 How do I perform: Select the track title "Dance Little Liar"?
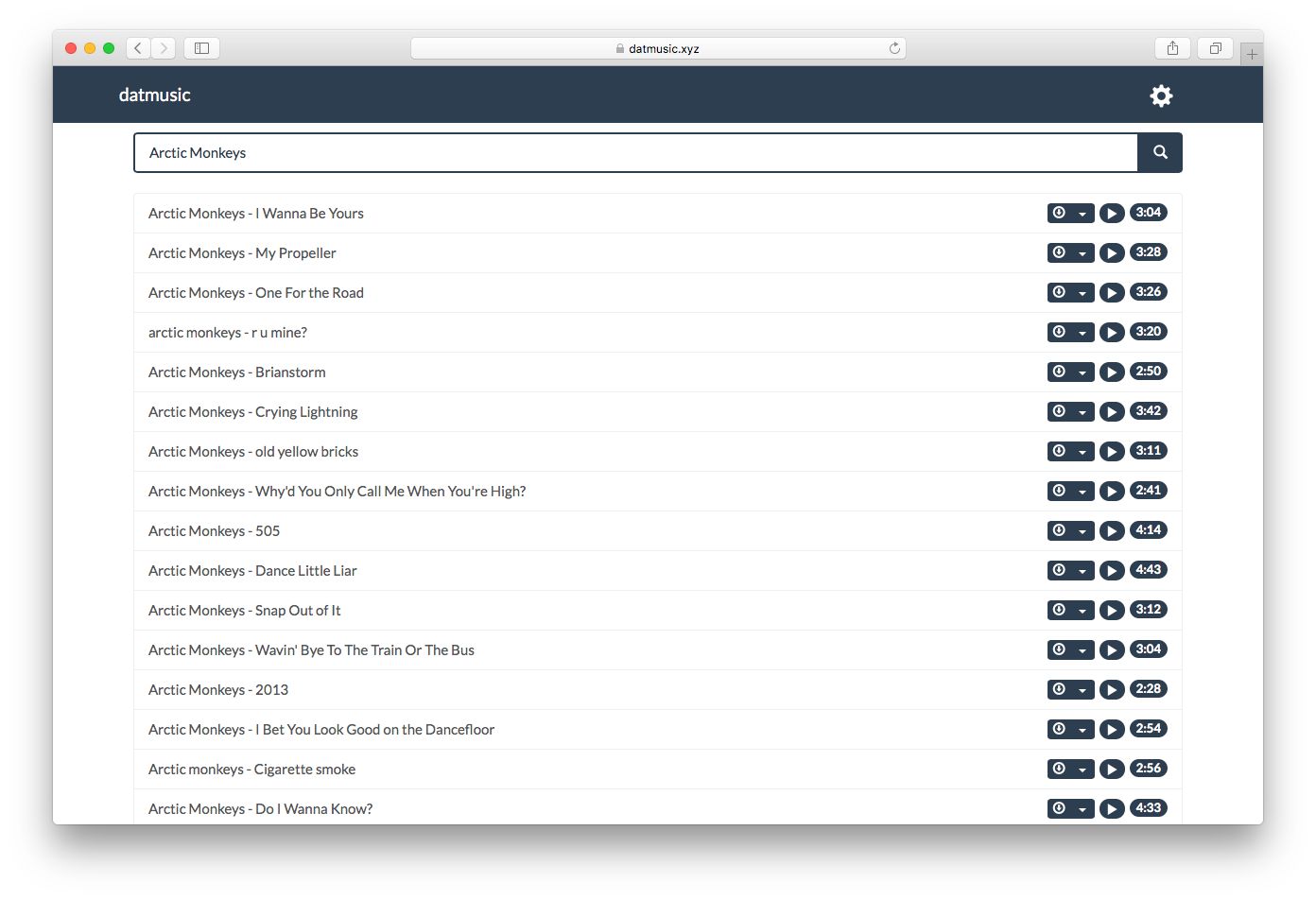tap(251, 570)
